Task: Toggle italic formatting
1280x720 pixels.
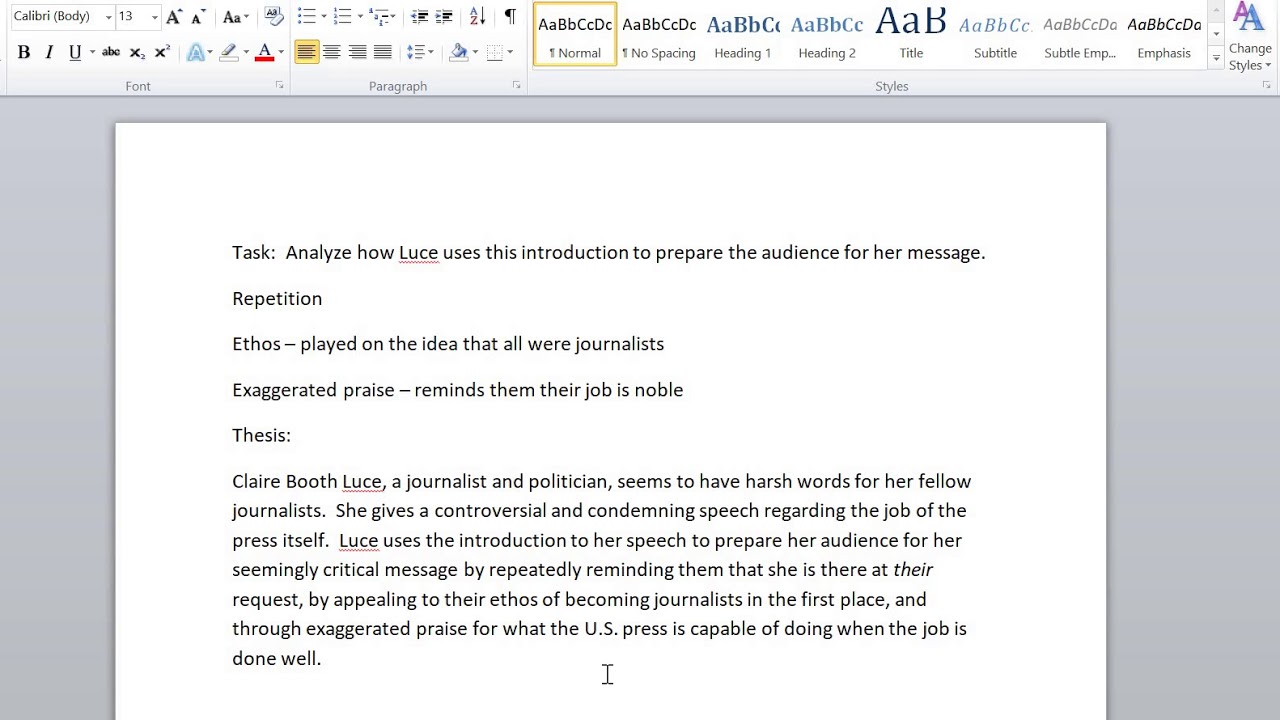Action: coord(49,52)
